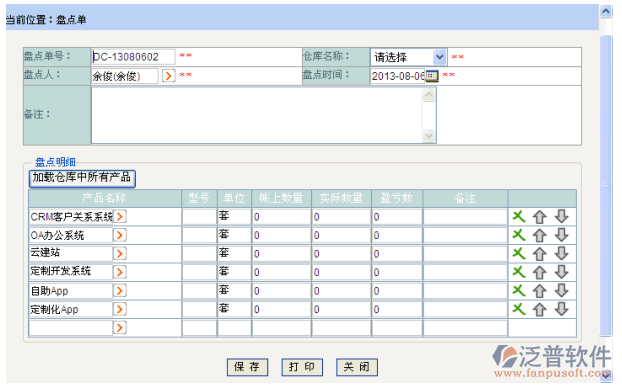This screenshot has width=622, height=389.
Task: Move 定制化App row down
Action: pos(561,309)
